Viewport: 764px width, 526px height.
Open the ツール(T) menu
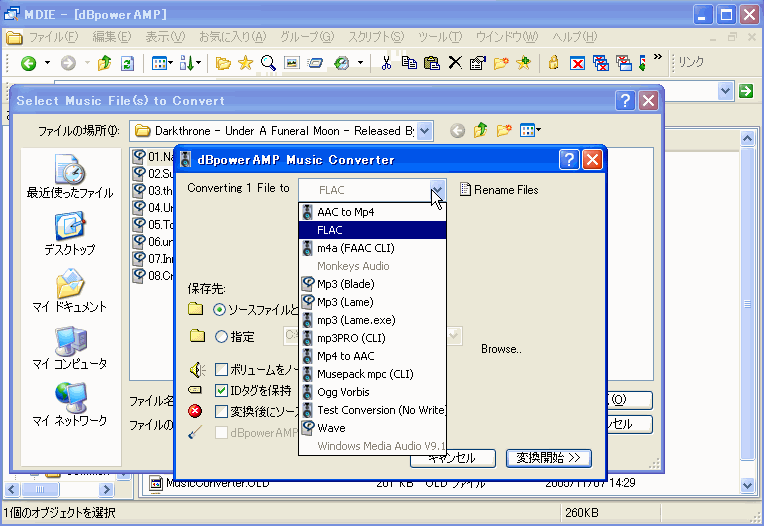[x=440, y=37]
